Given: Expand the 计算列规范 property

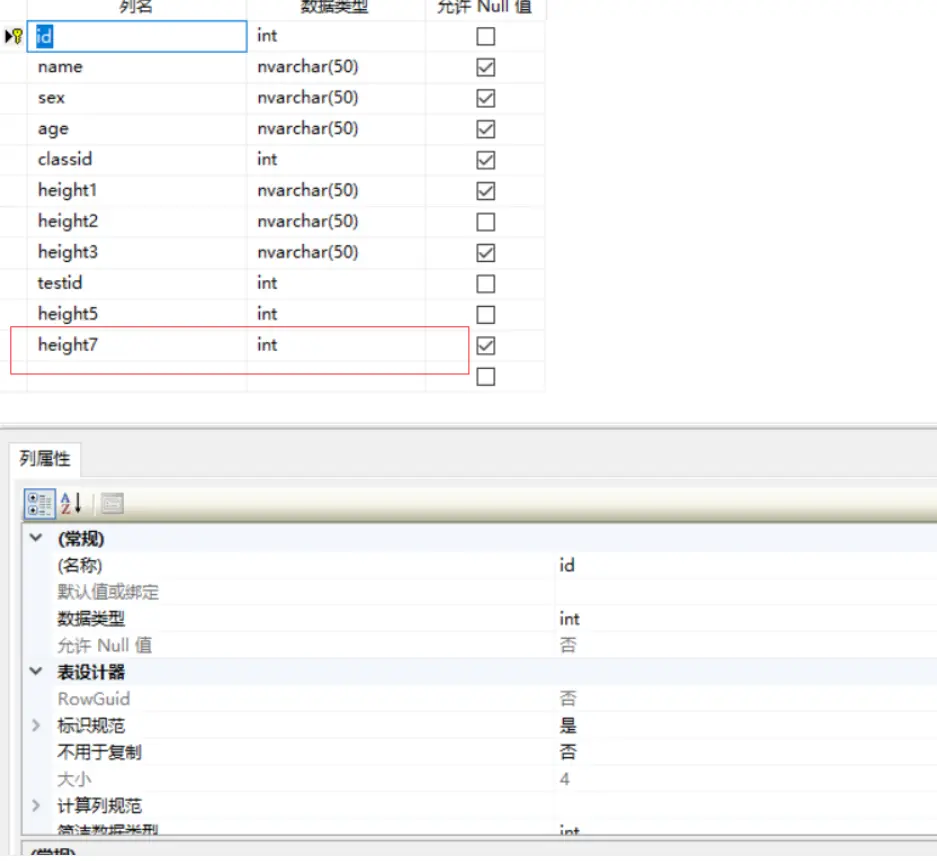Looking at the screenshot, I should 36,805.
